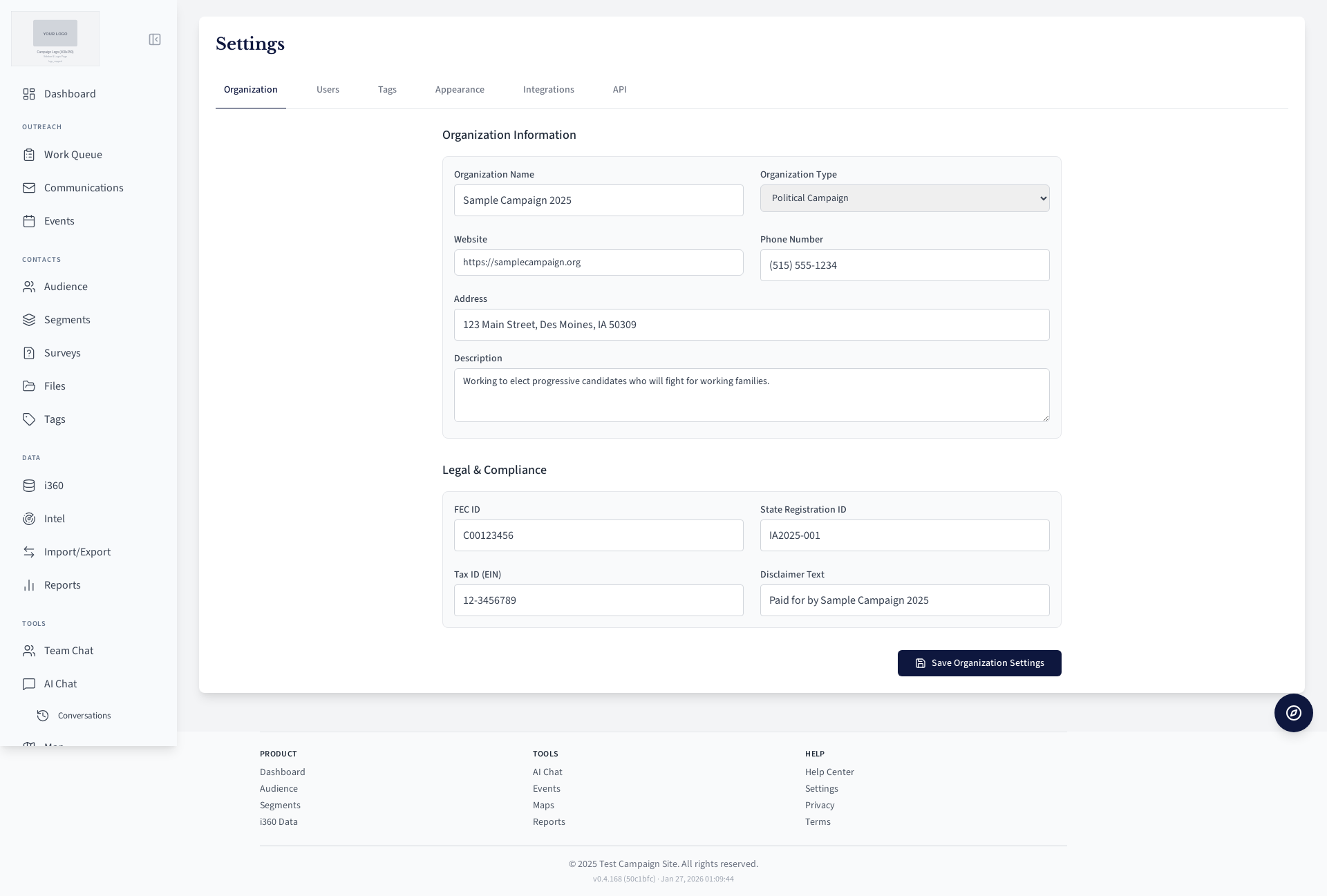Click the Dashboard grid icon
The image size is (1327, 896).
tap(29, 94)
